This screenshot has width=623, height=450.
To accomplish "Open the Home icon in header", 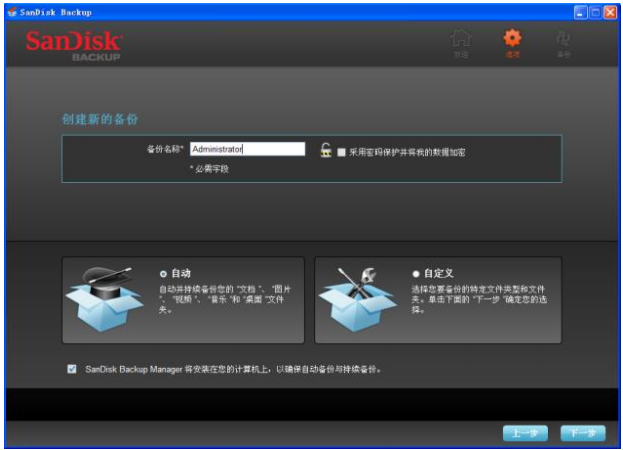I will click(461, 43).
